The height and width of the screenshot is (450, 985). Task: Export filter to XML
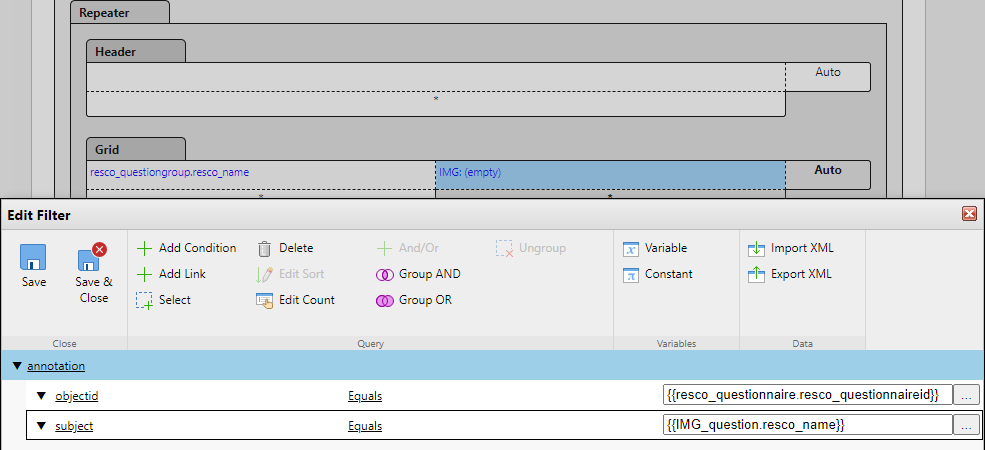(790, 274)
